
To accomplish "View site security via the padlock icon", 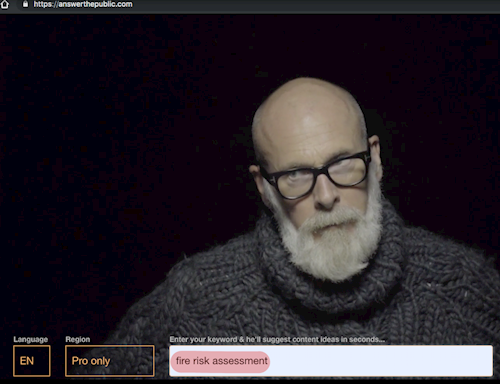I will (x=25, y=4).
